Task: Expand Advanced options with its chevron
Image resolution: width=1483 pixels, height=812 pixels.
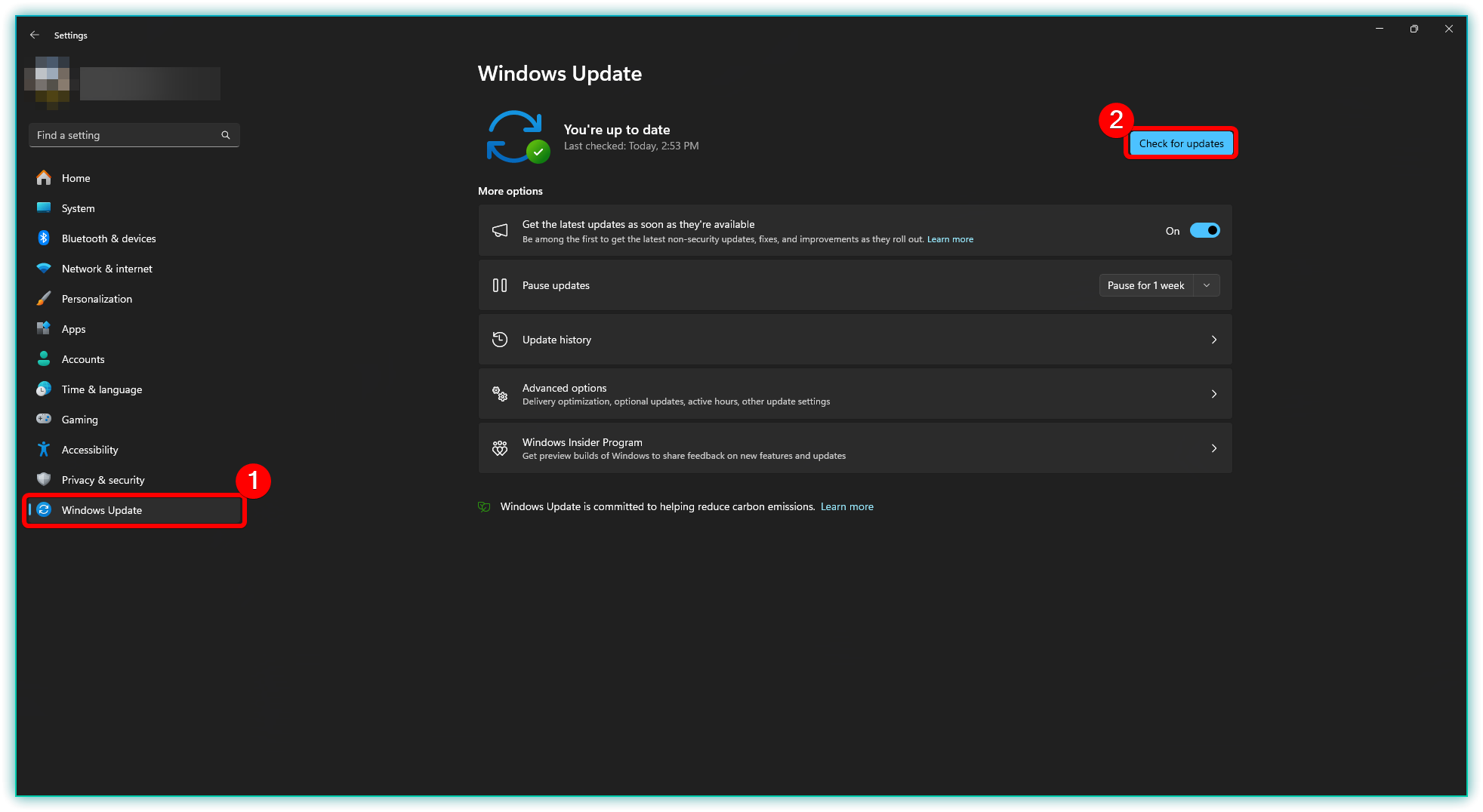Action: (1214, 394)
